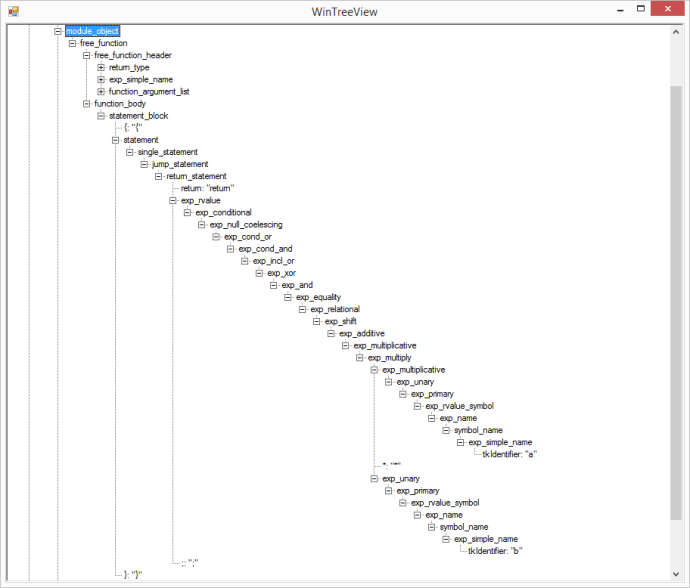Collapse the function_body node
The image size is (690, 588).
click(87, 103)
